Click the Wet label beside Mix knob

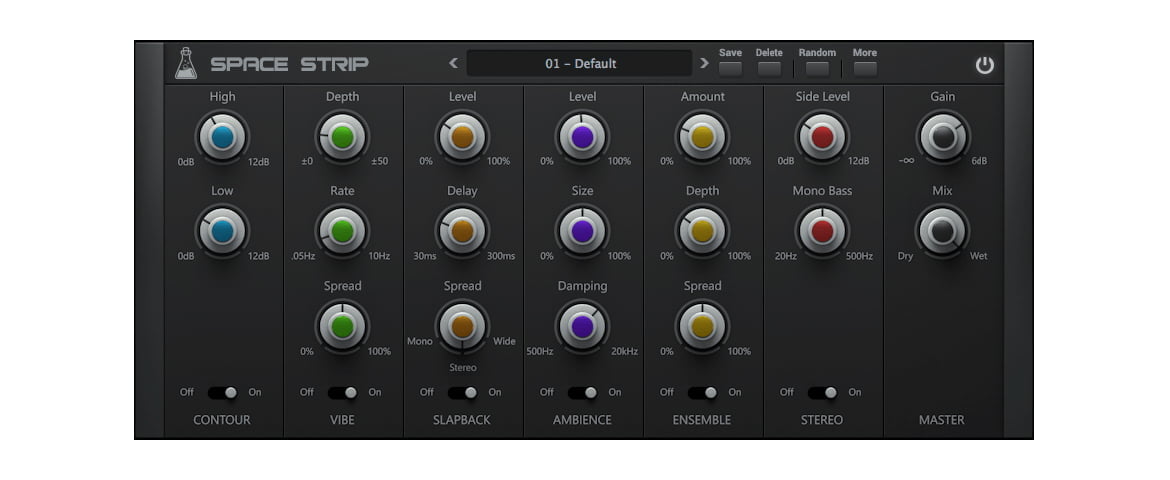pos(978,256)
